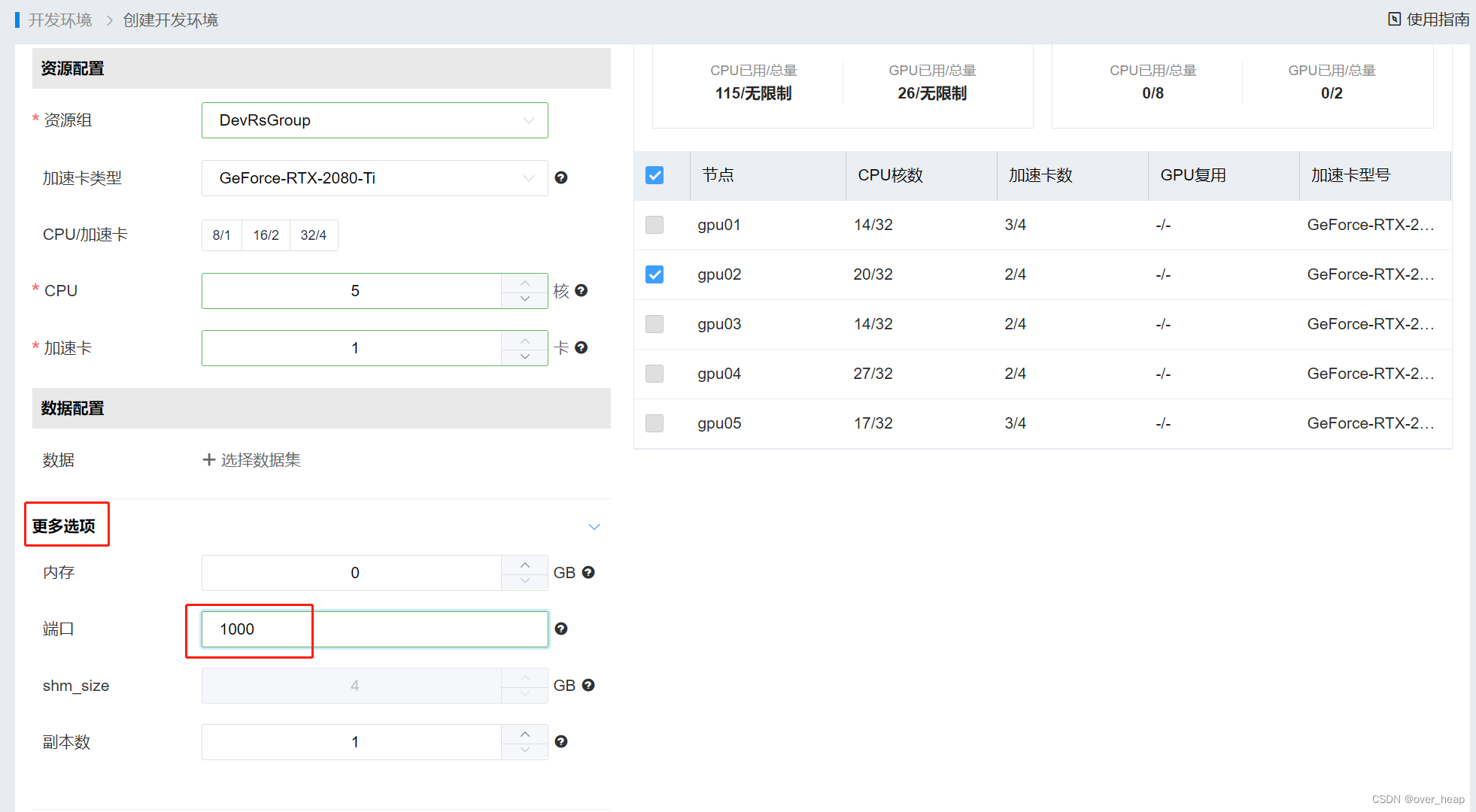Go to 开发环境 breadcrumb
The width and height of the screenshot is (1476, 812).
pos(60,20)
